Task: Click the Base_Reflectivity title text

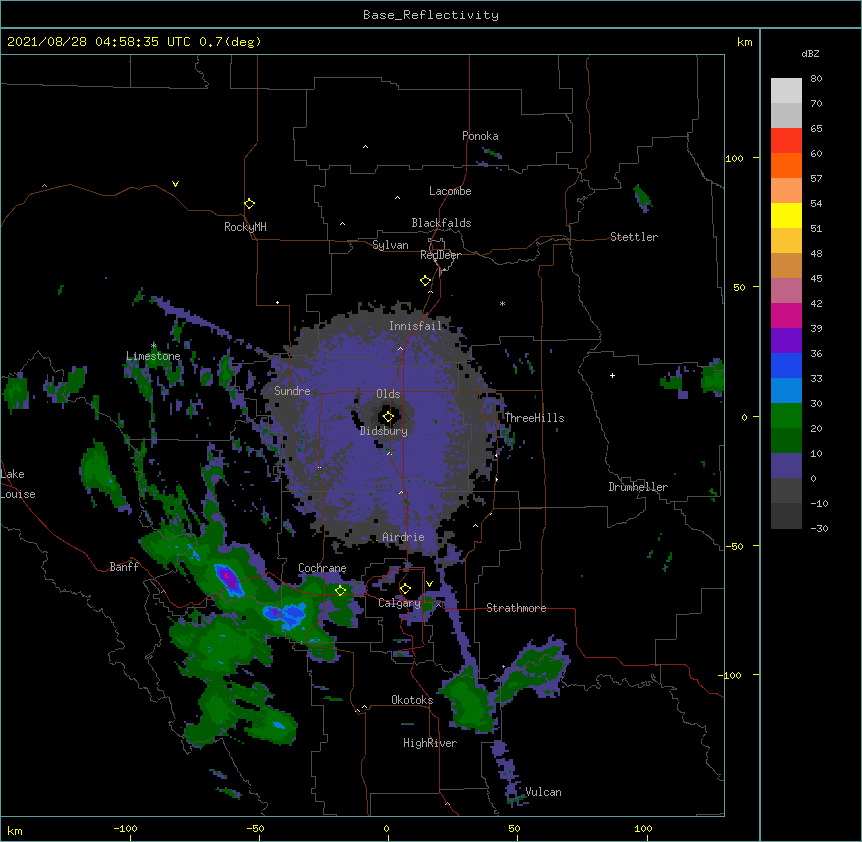Action: tap(431, 15)
